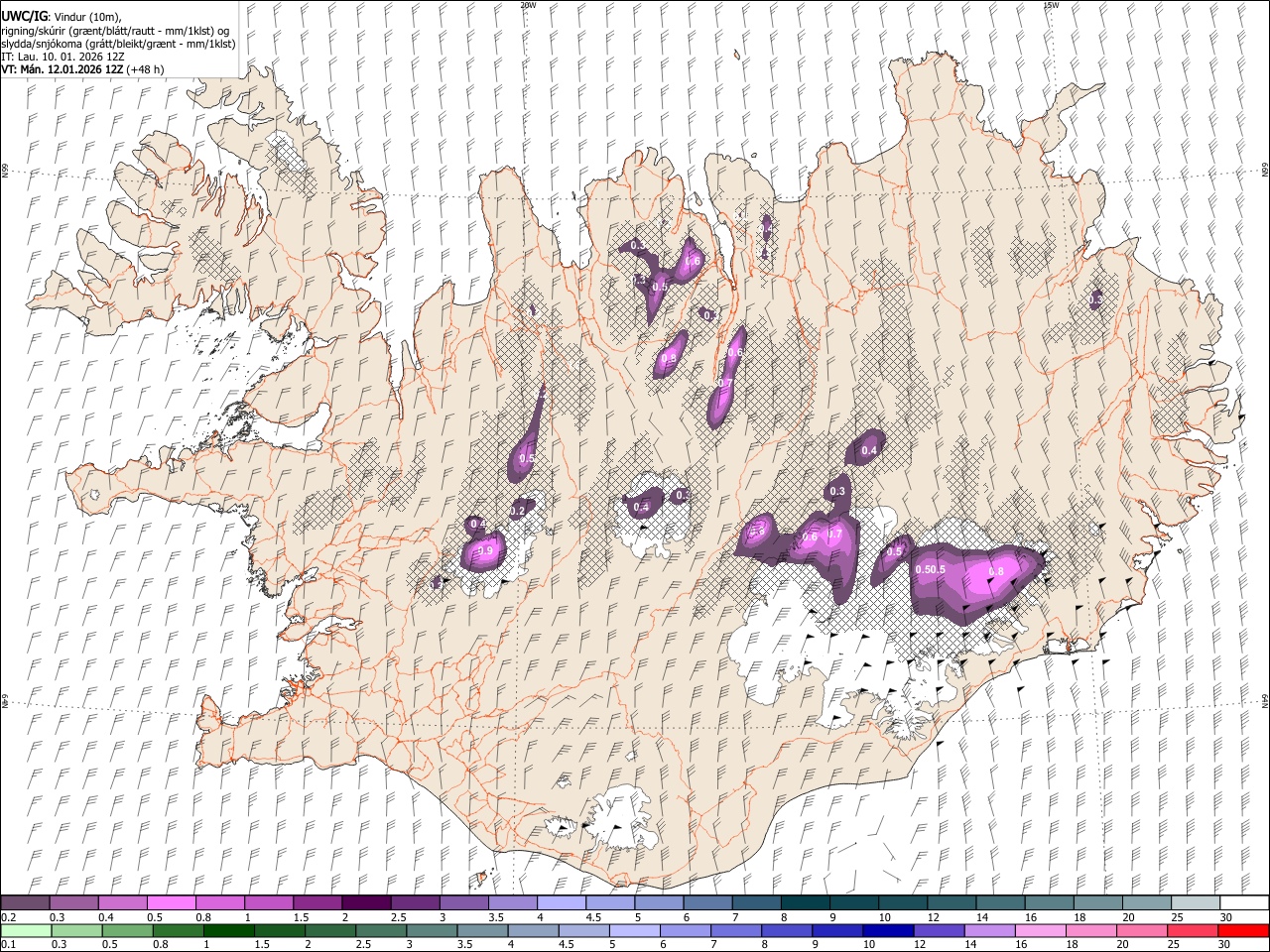Click the bright pink 0.5 snowfall legend swatch

click(x=171, y=902)
